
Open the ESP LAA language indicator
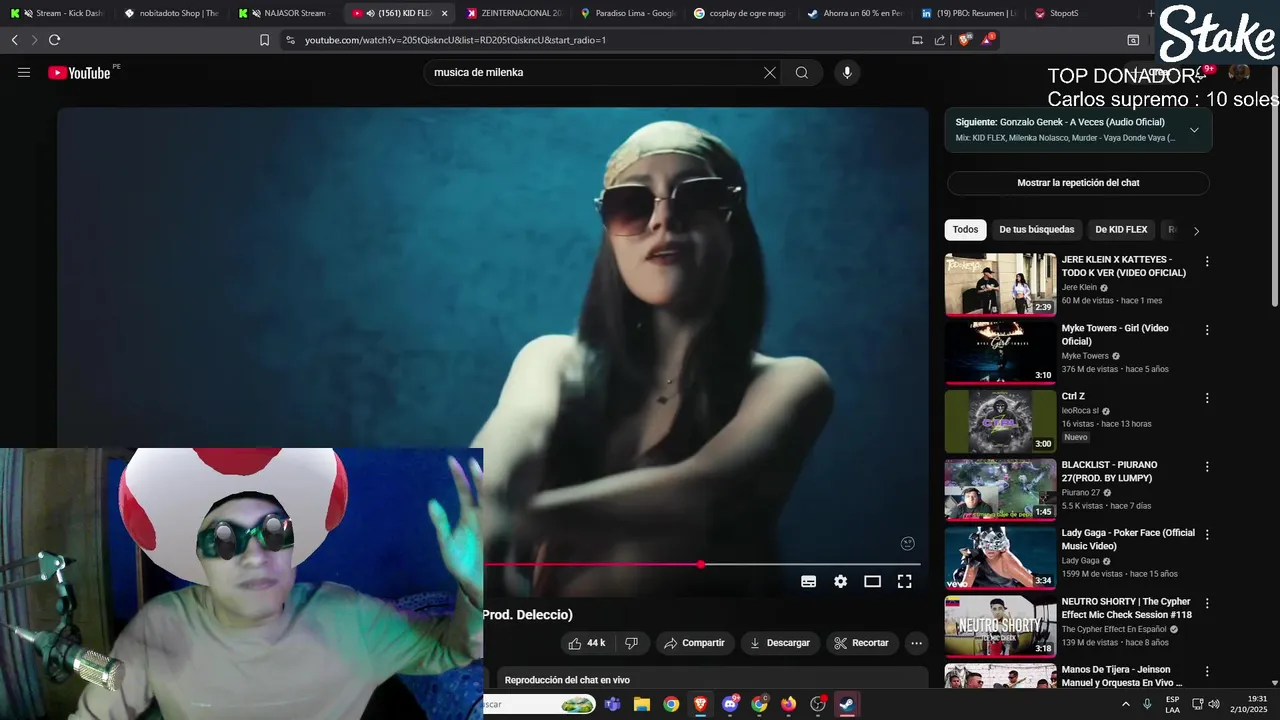click(1172, 704)
